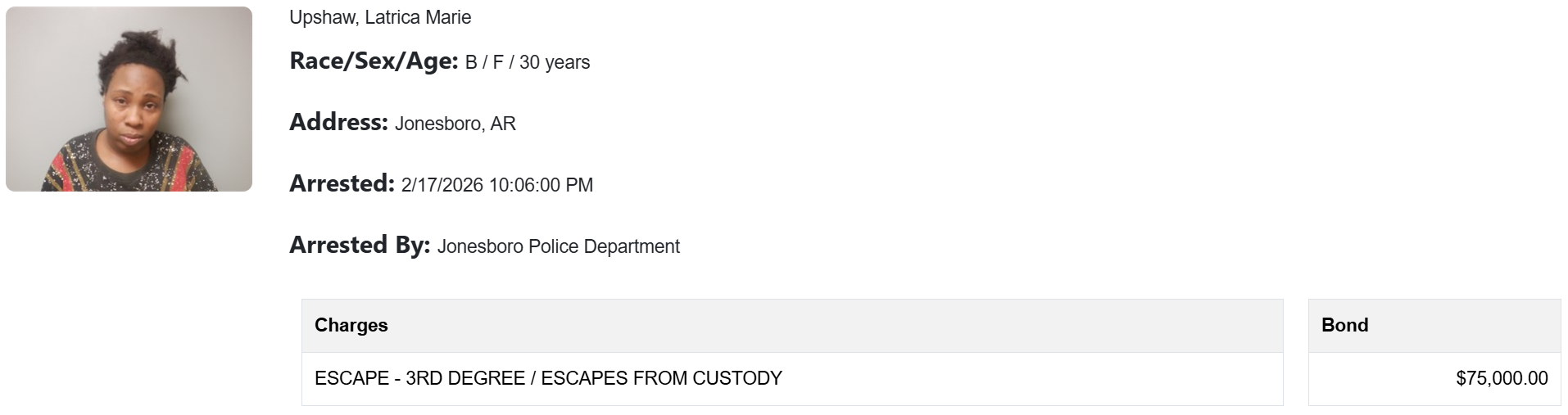Screen dimensions: 1568x415
Task: Click the race value B
Action: tap(471, 63)
